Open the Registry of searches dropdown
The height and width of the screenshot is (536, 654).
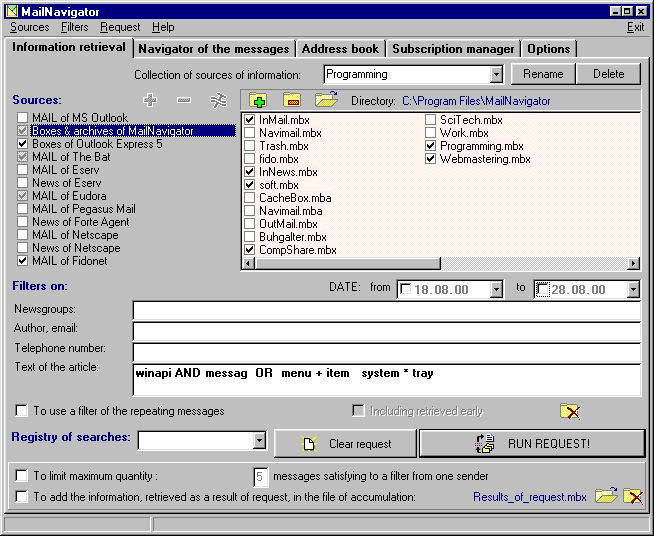(x=259, y=440)
